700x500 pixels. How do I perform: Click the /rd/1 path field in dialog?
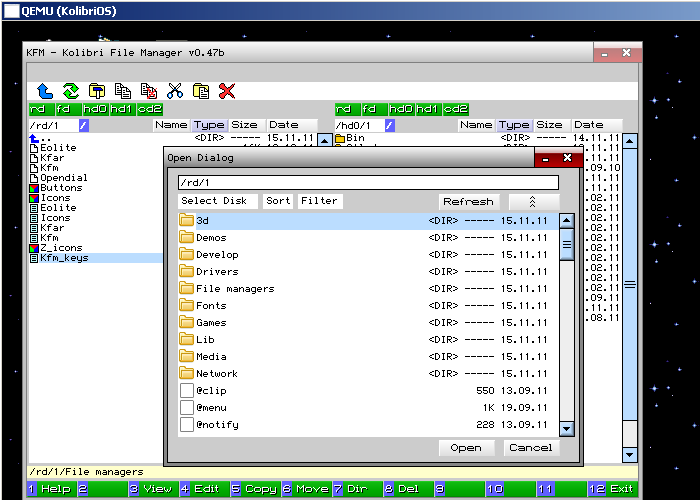click(367, 183)
